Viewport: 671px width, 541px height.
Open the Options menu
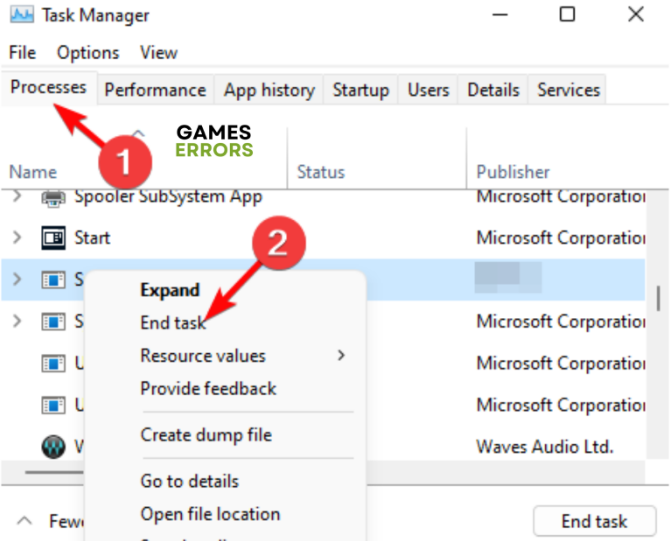tap(88, 52)
